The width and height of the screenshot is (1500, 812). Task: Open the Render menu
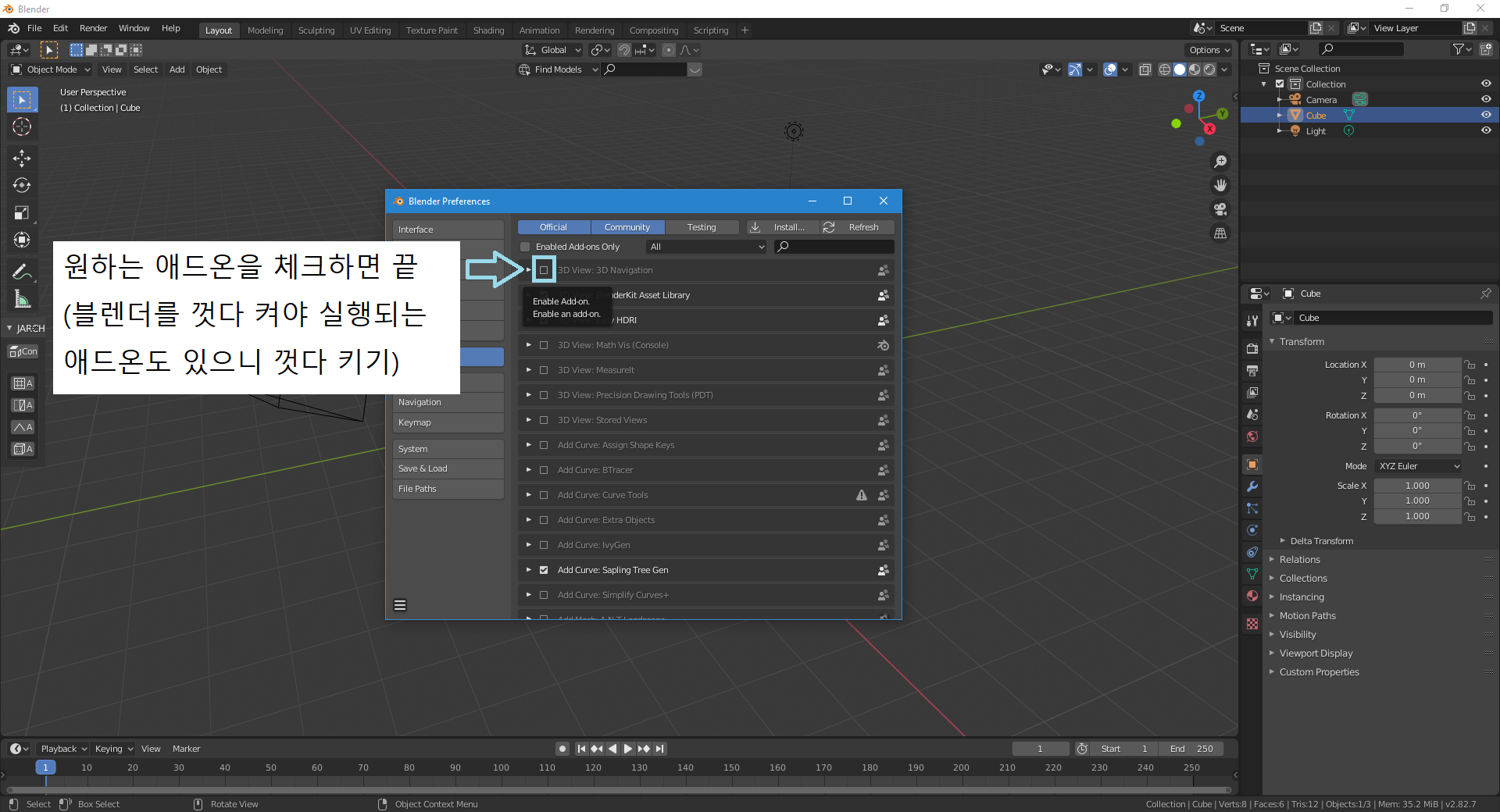93,28
